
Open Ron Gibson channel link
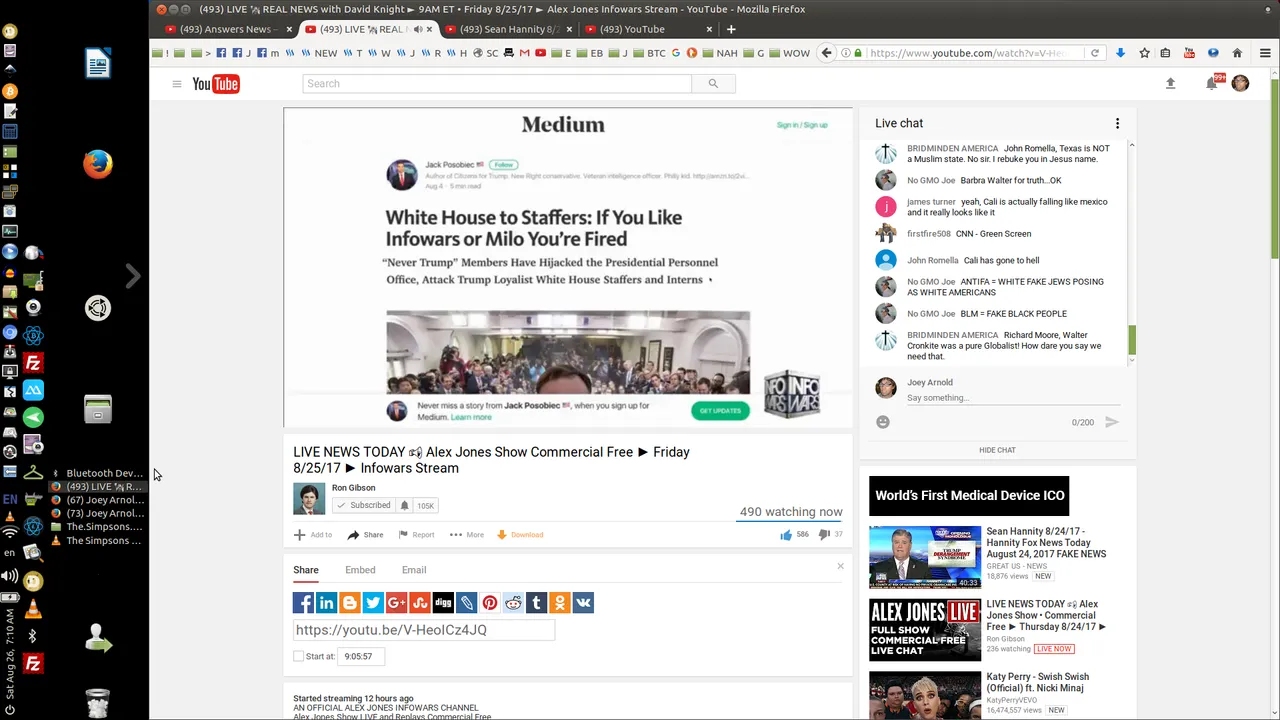click(354, 488)
